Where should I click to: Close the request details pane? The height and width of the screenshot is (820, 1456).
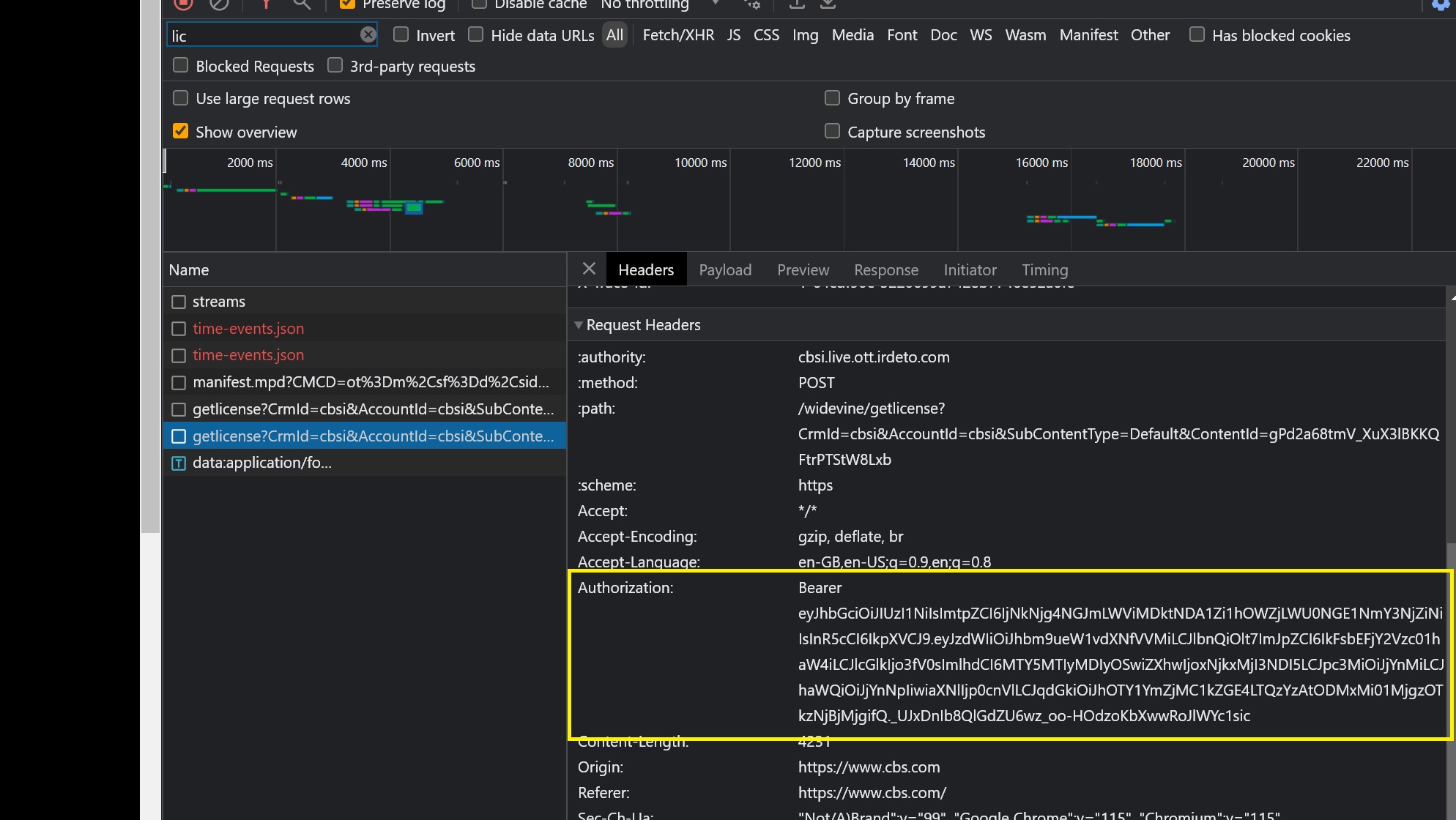coord(589,269)
